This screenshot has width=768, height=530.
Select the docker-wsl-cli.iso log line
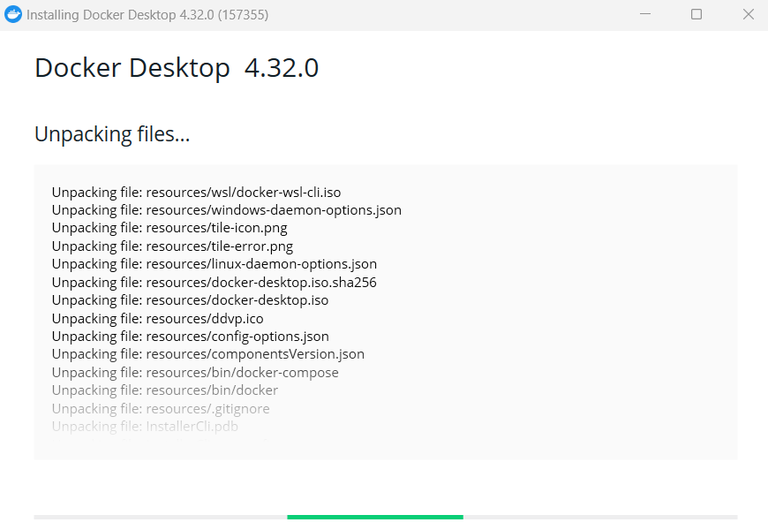(x=196, y=192)
